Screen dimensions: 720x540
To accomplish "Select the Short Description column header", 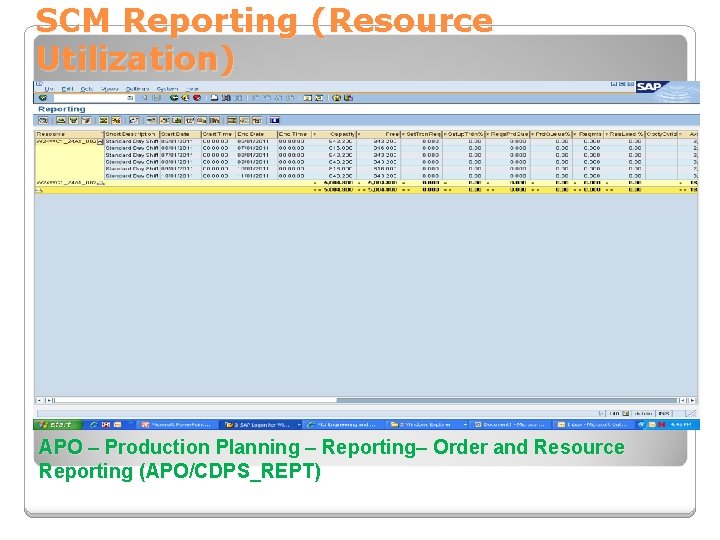I will (132, 134).
